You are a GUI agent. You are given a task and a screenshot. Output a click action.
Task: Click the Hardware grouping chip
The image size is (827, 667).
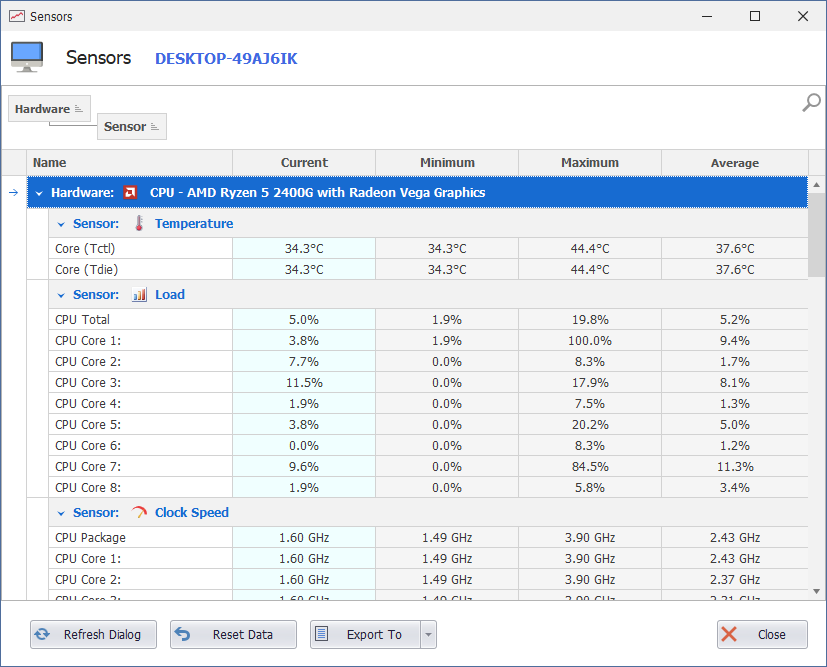click(x=49, y=109)
